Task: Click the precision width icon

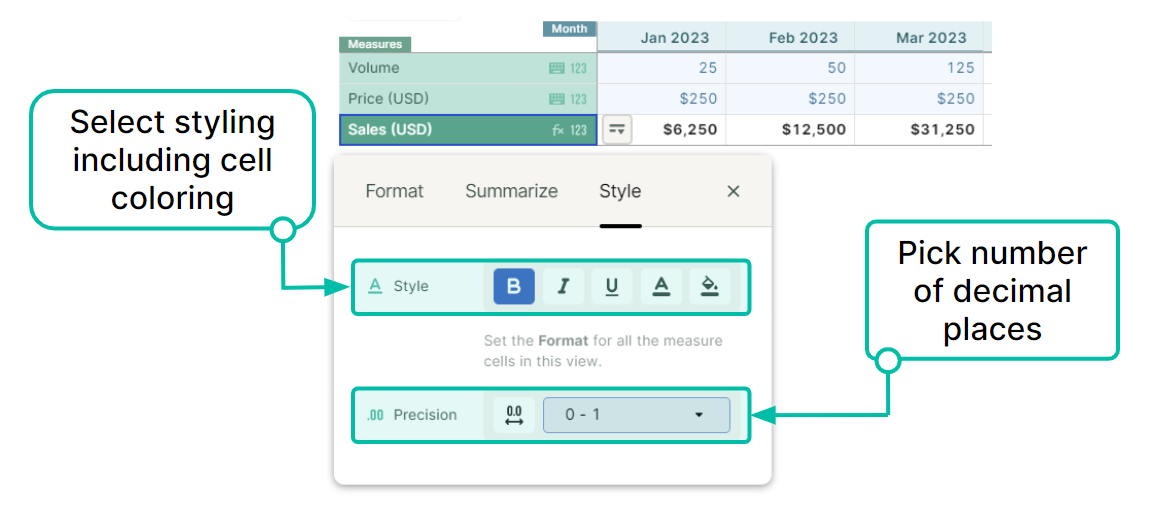Action: 514,415
